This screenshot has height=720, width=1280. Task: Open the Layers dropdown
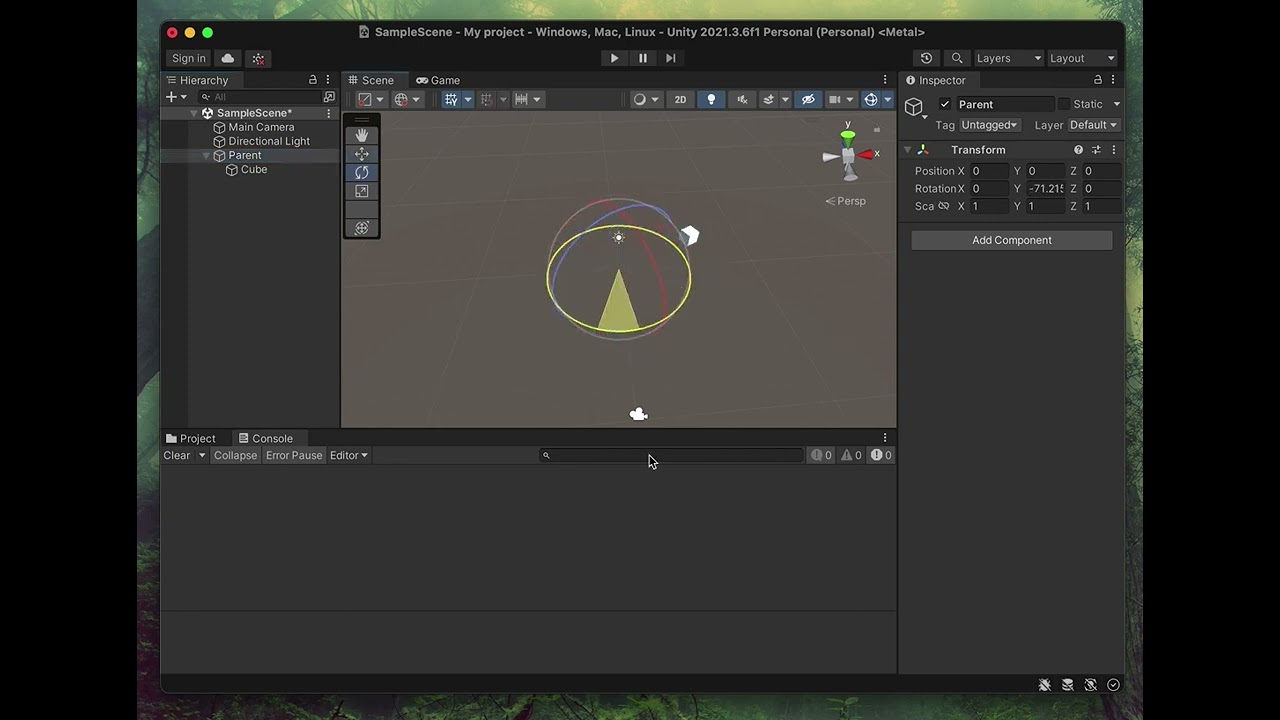(1007, 58)
